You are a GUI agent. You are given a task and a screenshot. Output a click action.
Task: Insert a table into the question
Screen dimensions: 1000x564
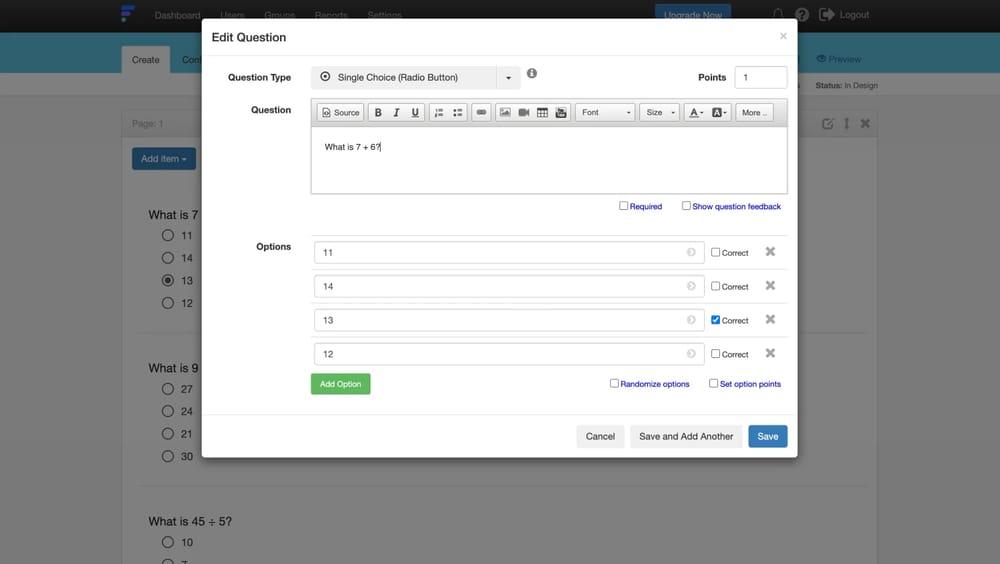(x=542, y=112)
